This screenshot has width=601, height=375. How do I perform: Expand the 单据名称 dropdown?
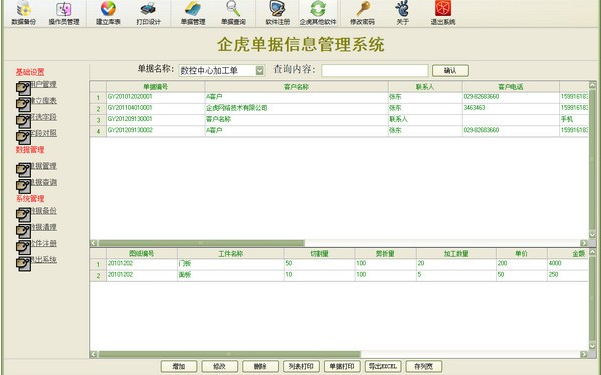259,70
